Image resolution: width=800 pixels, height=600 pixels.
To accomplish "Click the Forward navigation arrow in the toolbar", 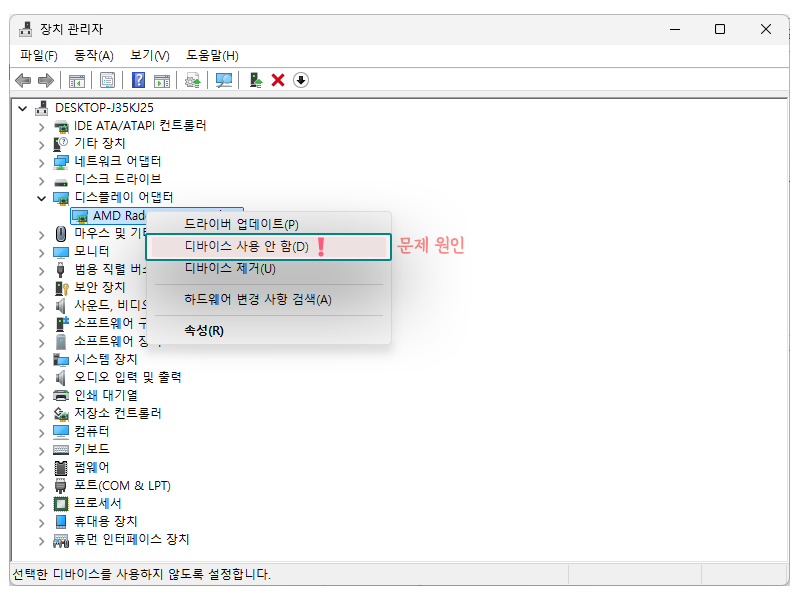I will click(46, 80).
